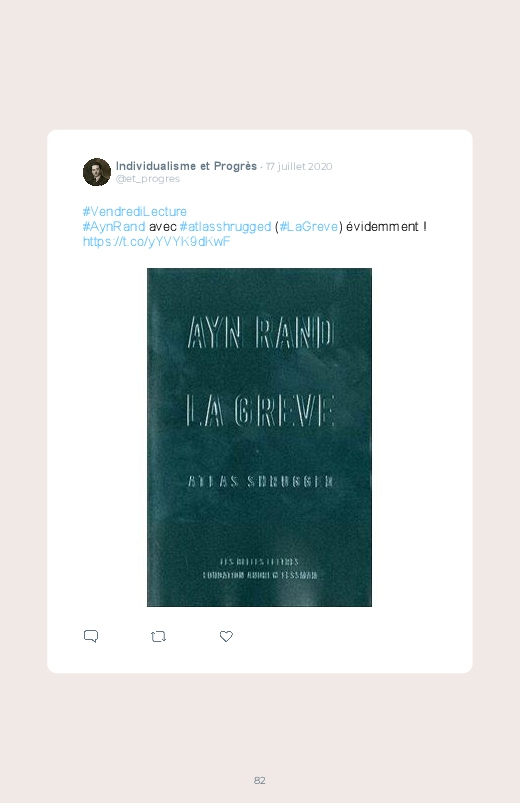Click the @et_progres handle
The height and width of the screenshot is (803, 520).
point(148,179)
